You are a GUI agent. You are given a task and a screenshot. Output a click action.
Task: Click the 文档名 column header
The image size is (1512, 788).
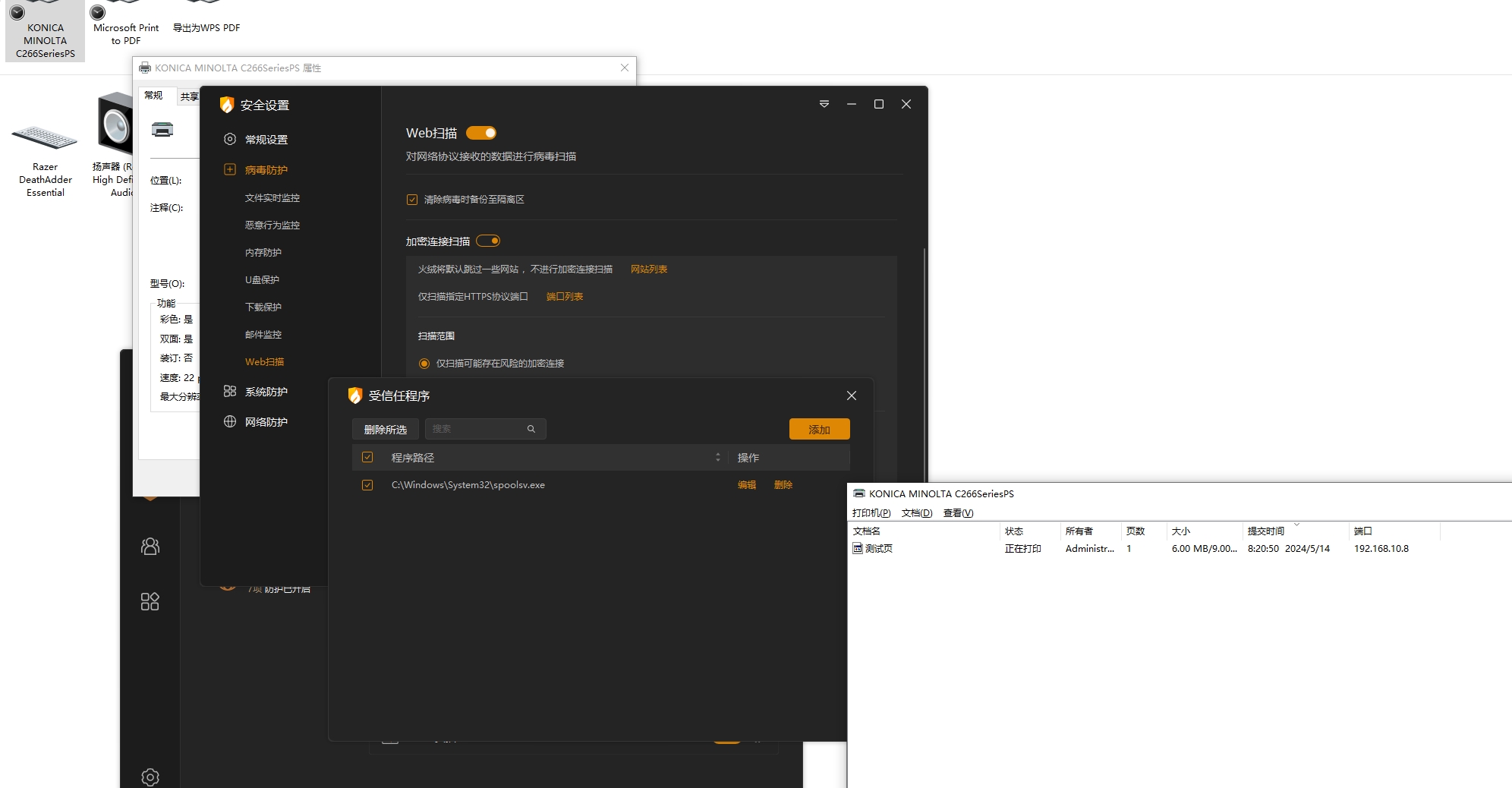pos(924,531)
